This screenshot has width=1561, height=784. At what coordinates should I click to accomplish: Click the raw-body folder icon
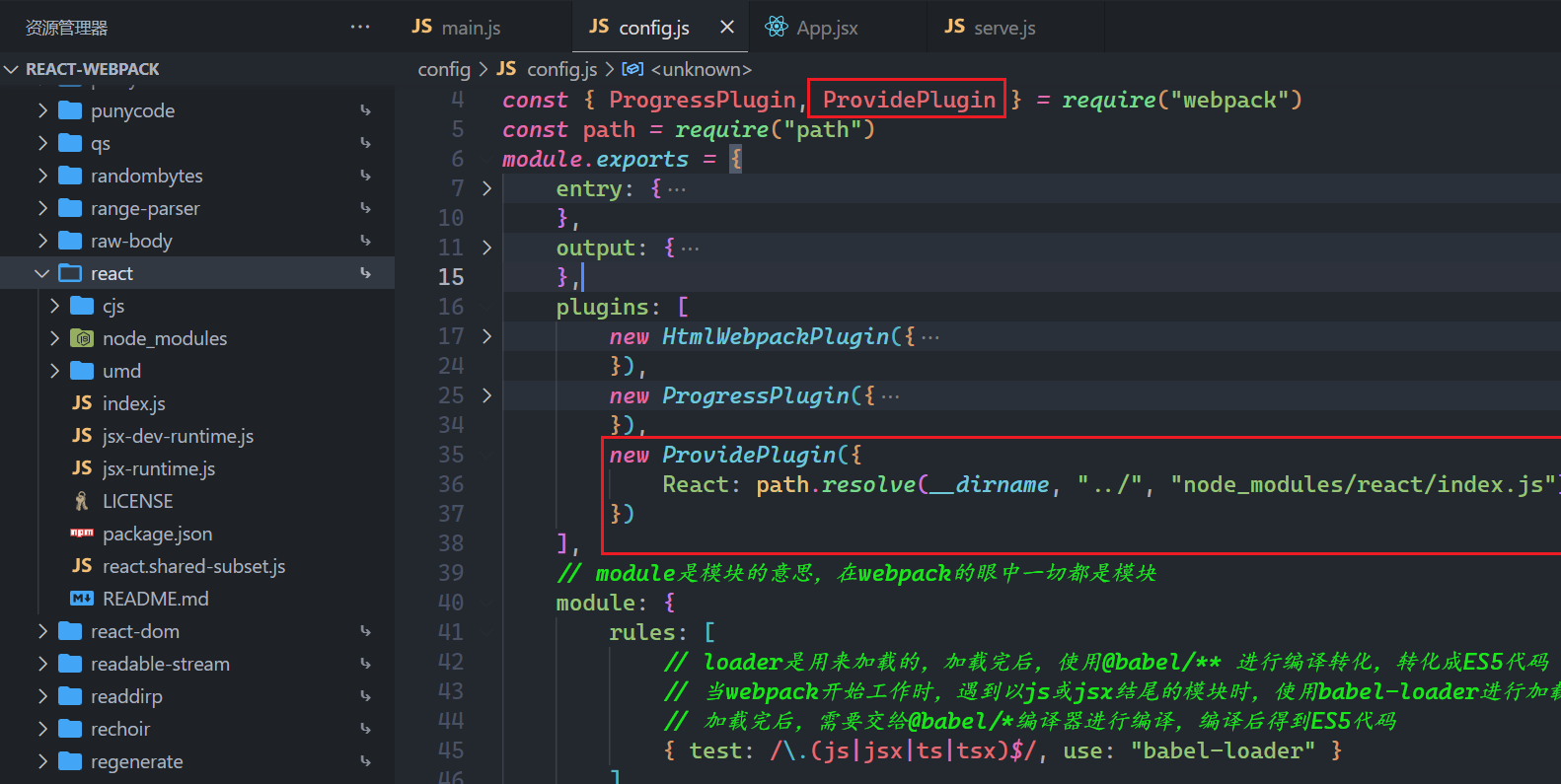pyautogui.click(x=70, y=241)
